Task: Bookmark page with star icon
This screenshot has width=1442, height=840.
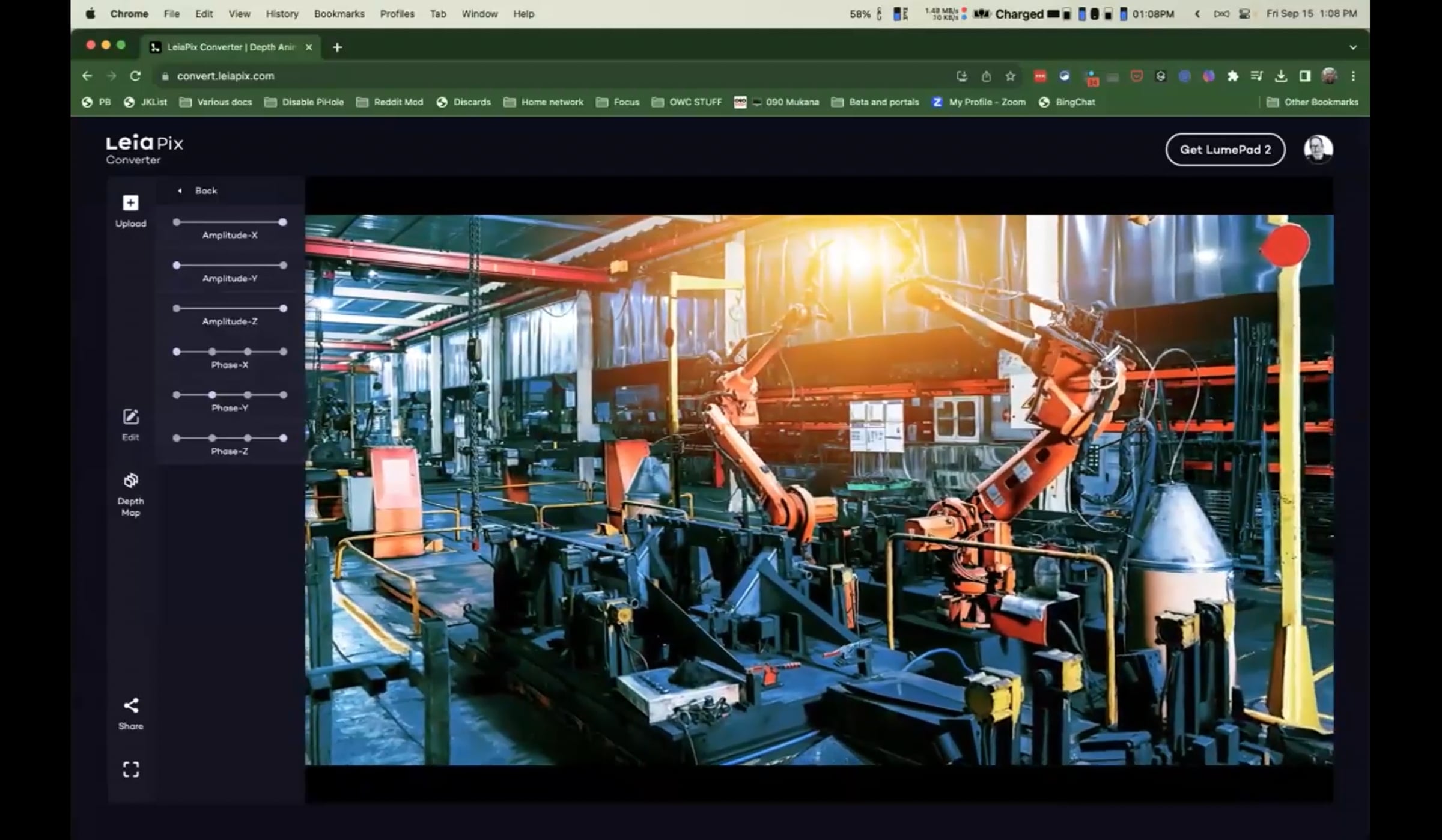Action: click(1010, 76)
